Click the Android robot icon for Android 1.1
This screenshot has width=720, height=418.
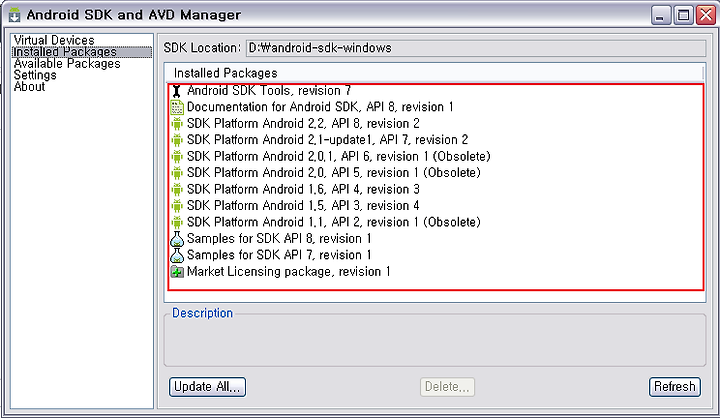pos(177,222)
